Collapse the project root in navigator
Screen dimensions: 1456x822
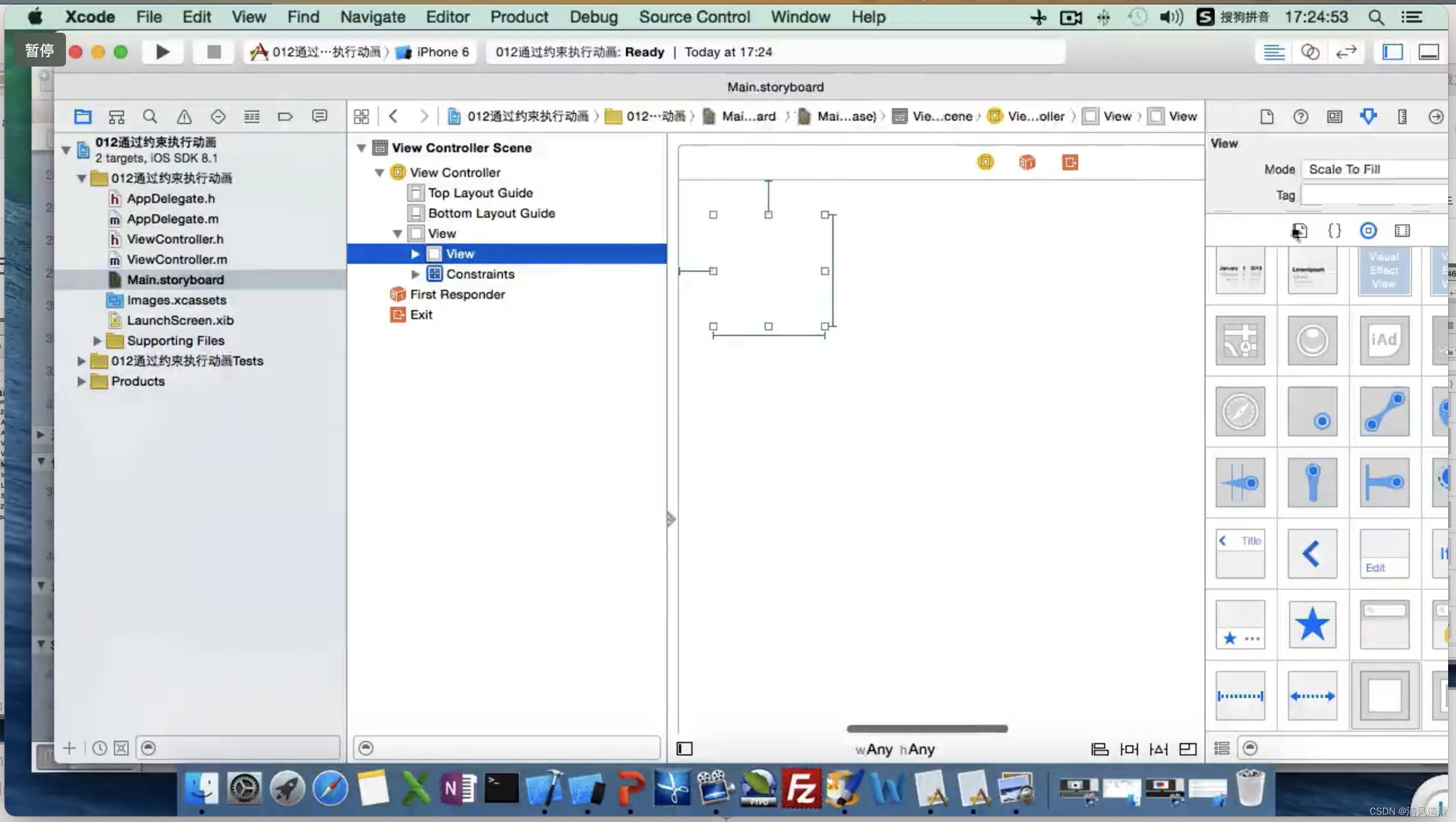click(x=66, y=150)
